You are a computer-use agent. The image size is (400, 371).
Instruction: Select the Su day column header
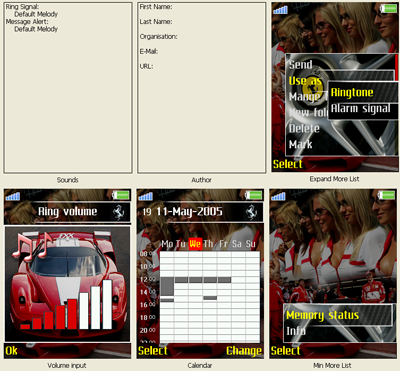[251, 244]
